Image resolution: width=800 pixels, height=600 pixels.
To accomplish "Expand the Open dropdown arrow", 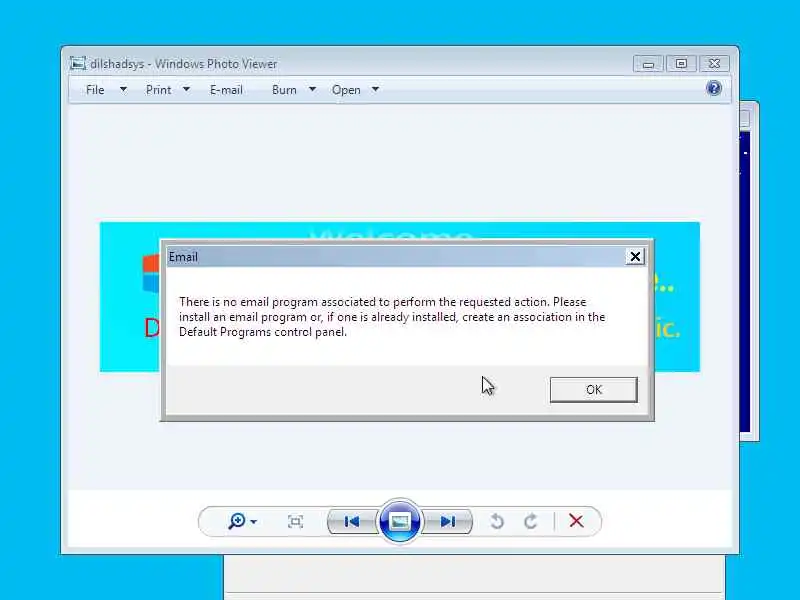I will [x=375, y=89].
